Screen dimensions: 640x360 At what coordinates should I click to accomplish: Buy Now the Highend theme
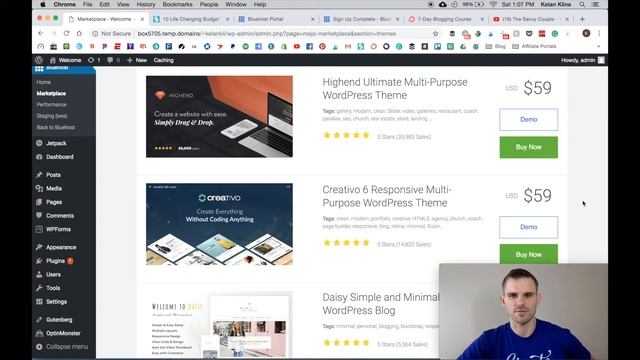coord(529,147)
